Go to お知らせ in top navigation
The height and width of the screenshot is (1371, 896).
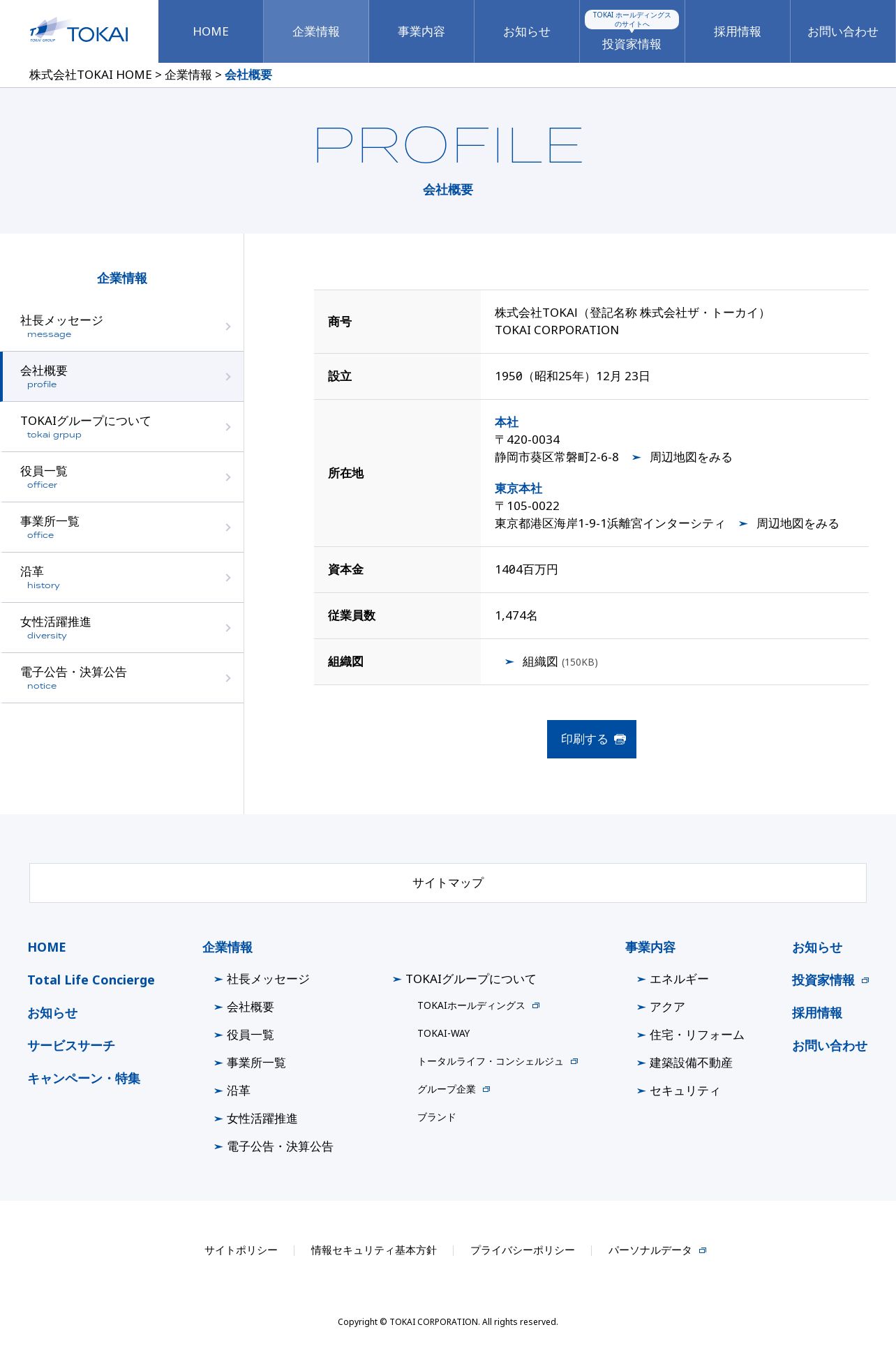pos(527,31)
